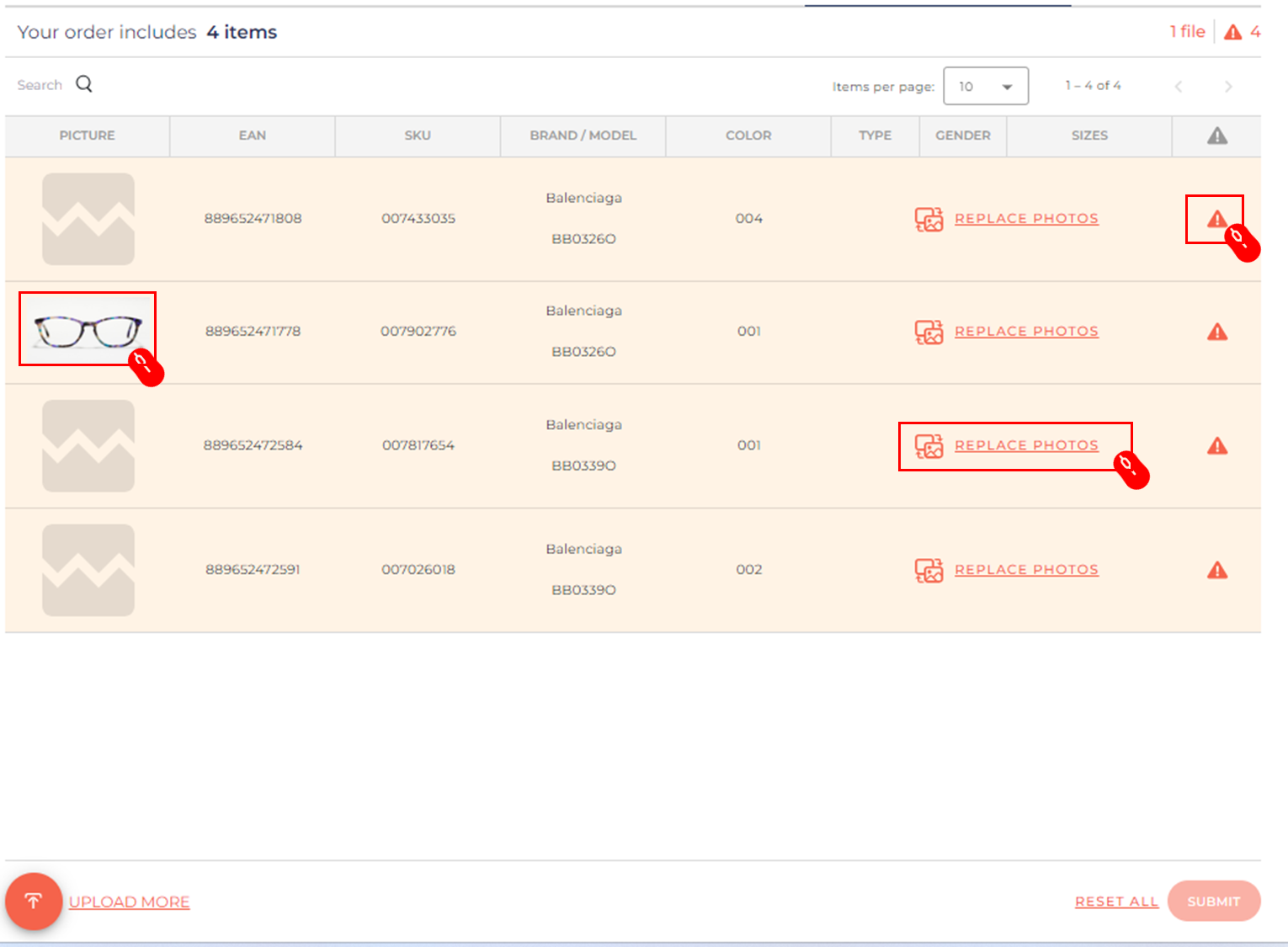This screenshot has width=1288, height=947.
Task: Click Reset All link
Action: pos(1116,902)
